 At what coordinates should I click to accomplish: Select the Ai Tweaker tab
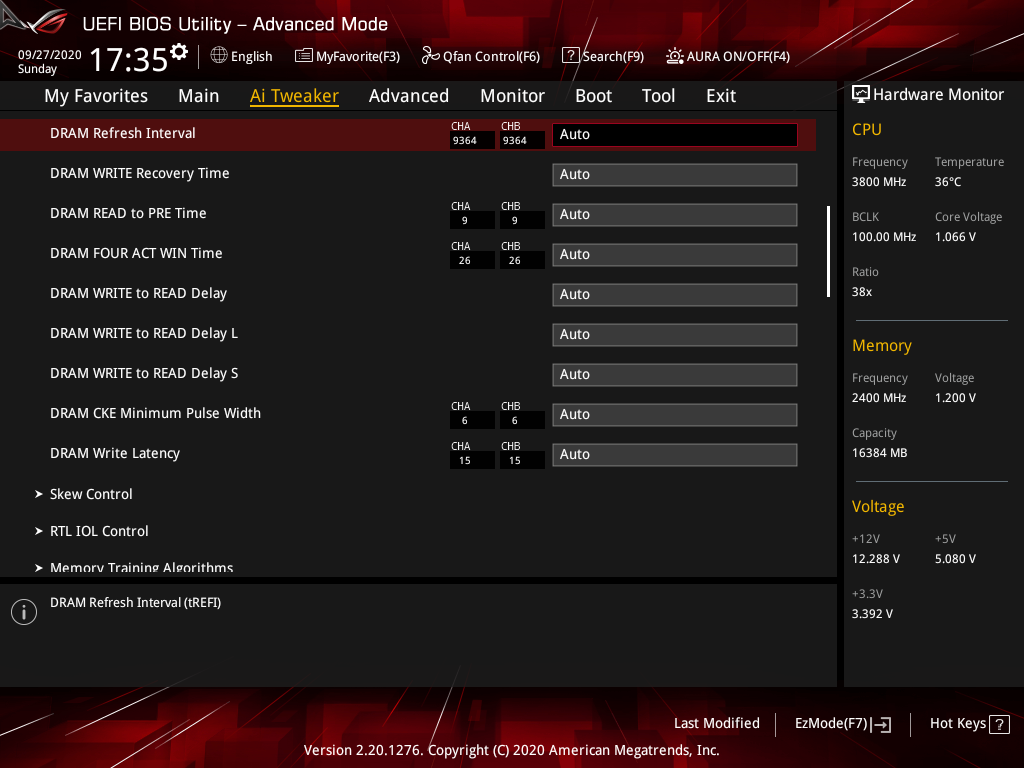pos(294,96)
